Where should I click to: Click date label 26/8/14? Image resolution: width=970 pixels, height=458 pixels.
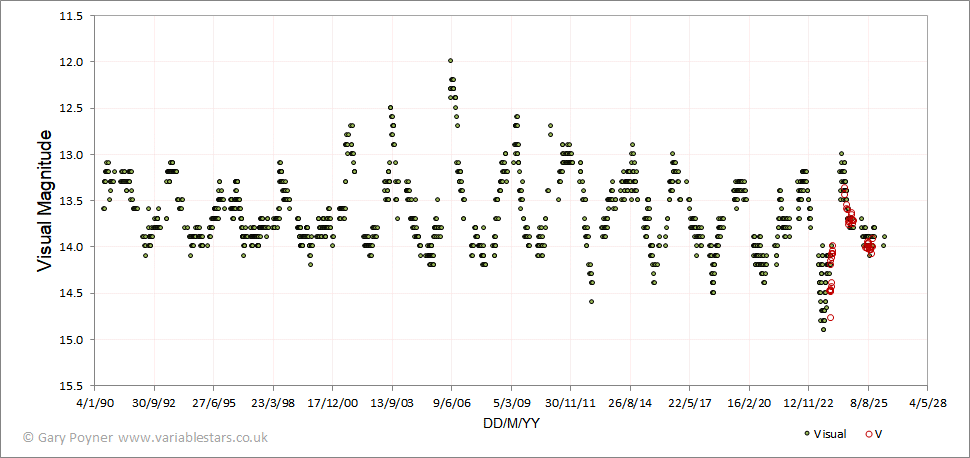click(630, 403)
